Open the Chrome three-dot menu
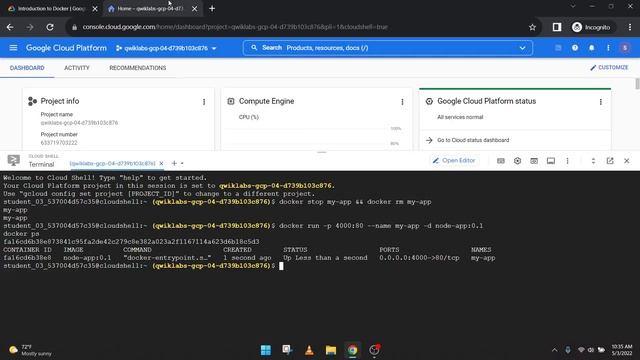Image resolution: width=640 pixels, height=360 pixels. (630, 27)
